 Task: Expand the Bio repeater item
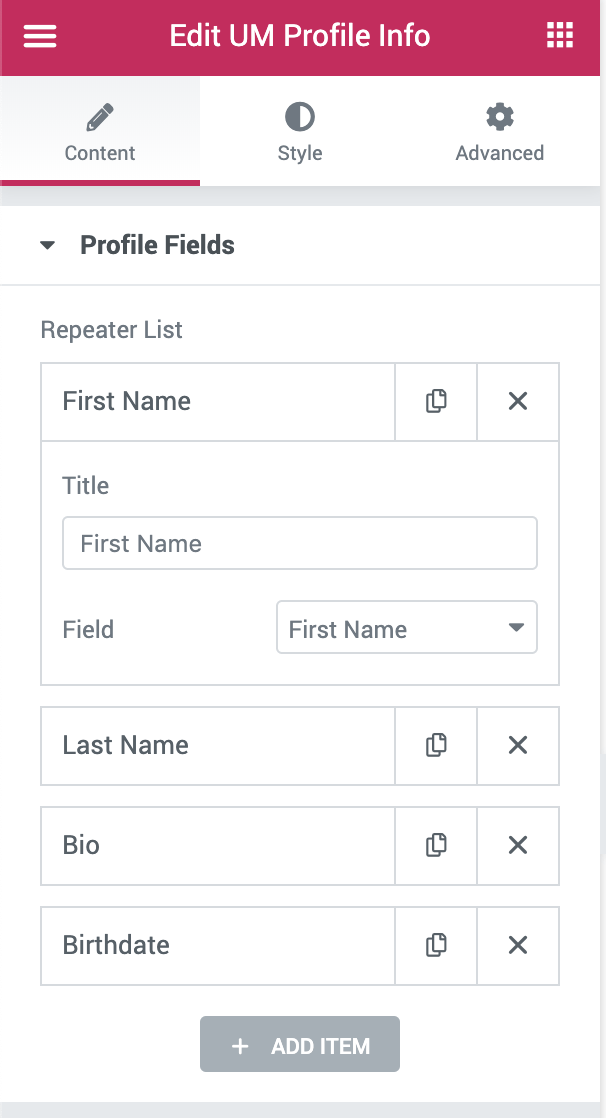pos(217,846)
